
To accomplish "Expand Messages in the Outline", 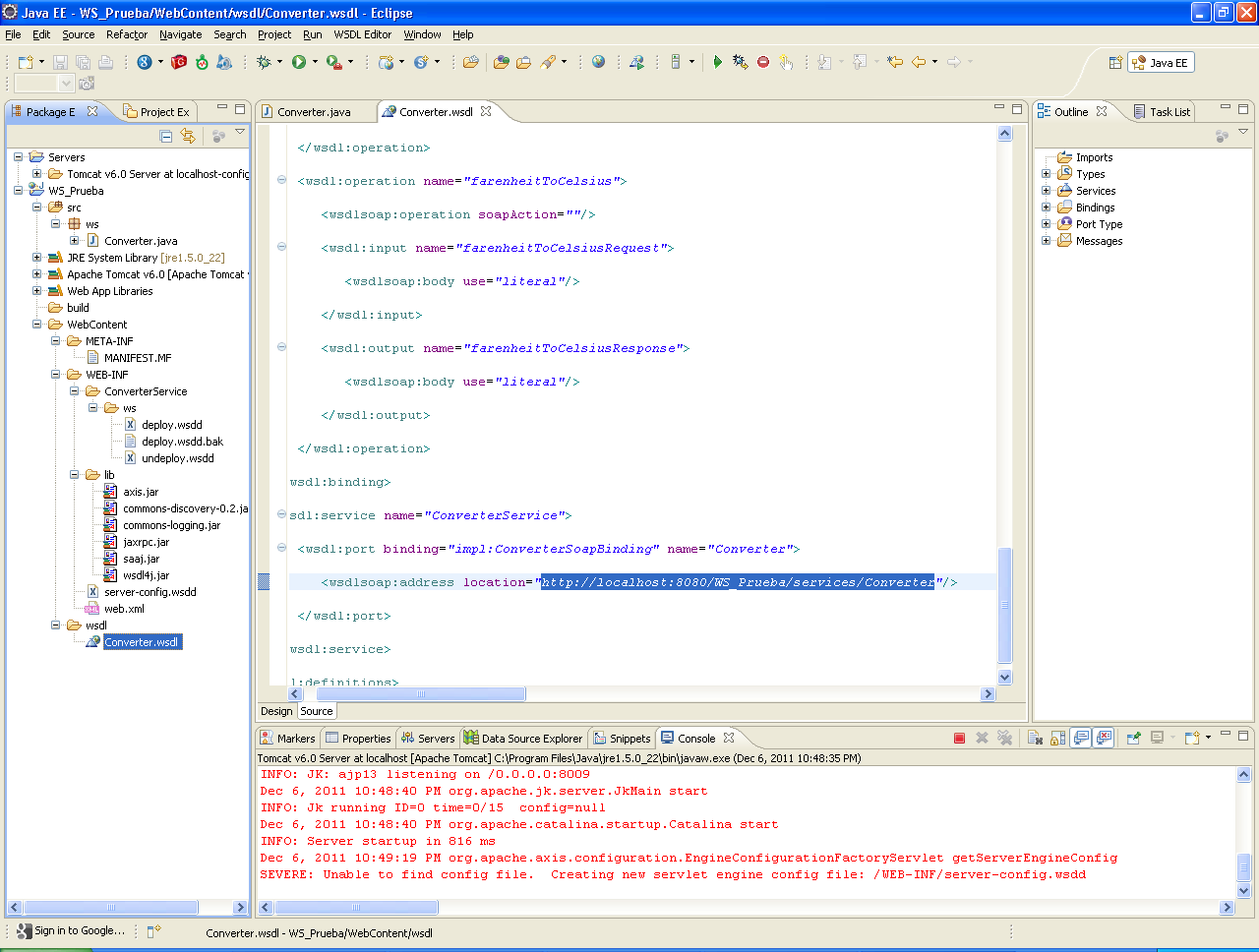I will [x=1047, y=241].
